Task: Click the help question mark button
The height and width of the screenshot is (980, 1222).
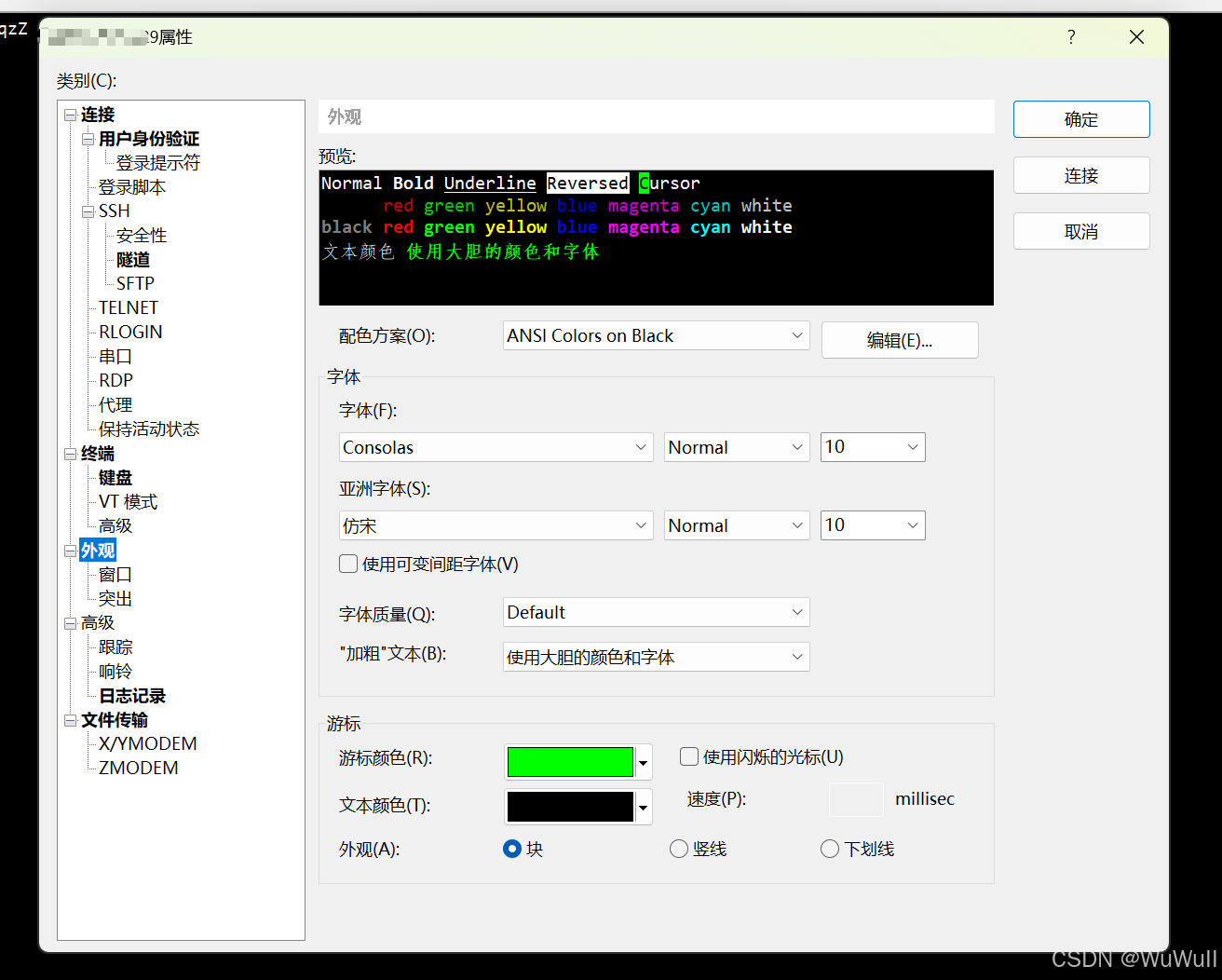Action: click(1071, 37)
